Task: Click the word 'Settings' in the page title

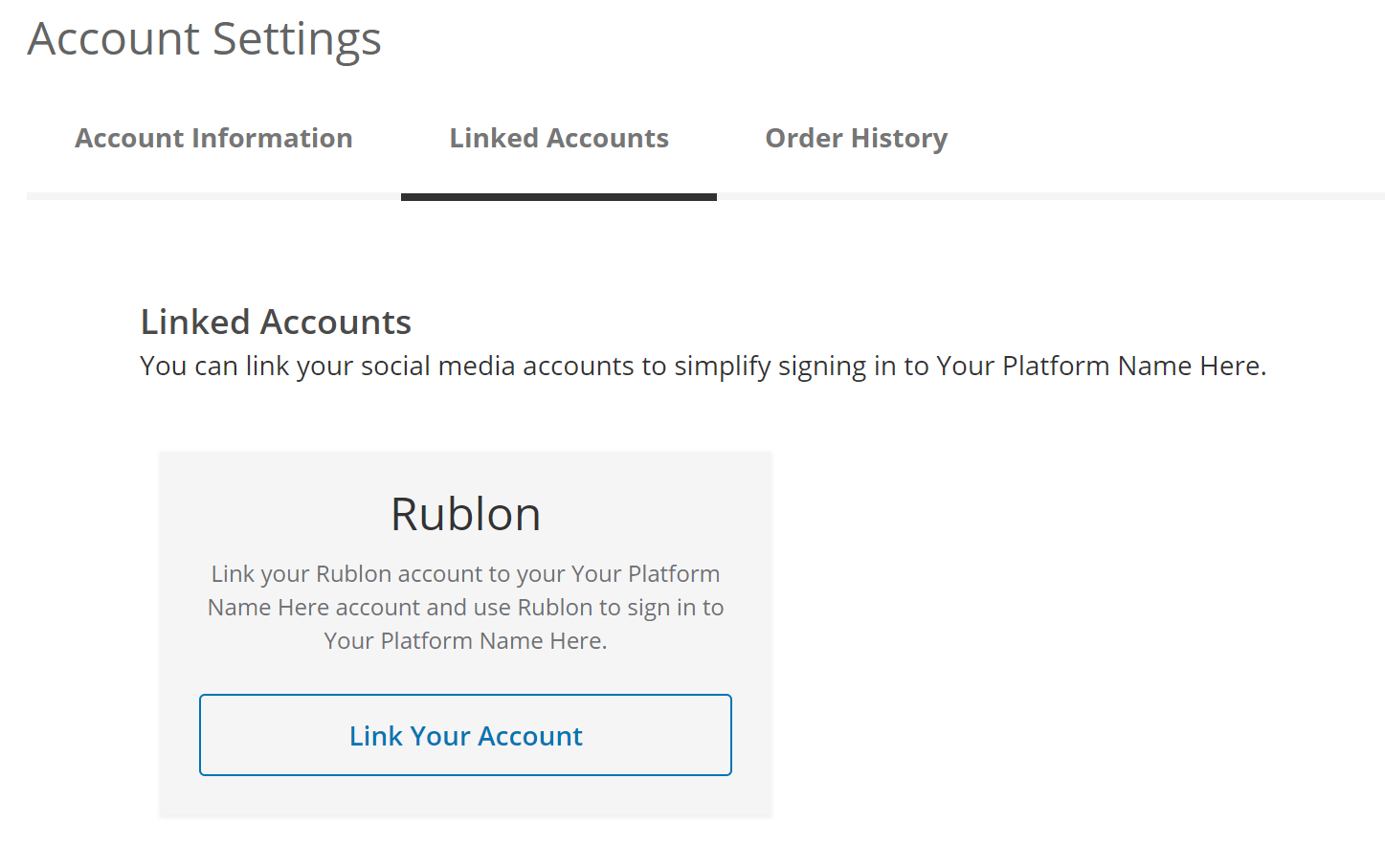Action: [x=296, y=39]
